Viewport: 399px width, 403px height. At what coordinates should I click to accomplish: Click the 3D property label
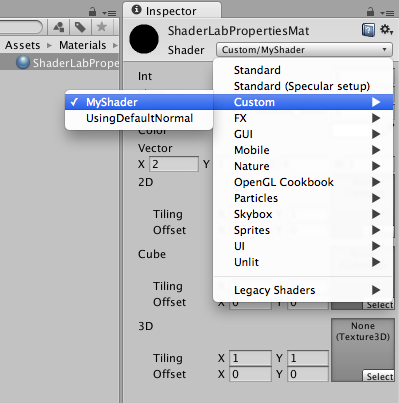point(146,326)
